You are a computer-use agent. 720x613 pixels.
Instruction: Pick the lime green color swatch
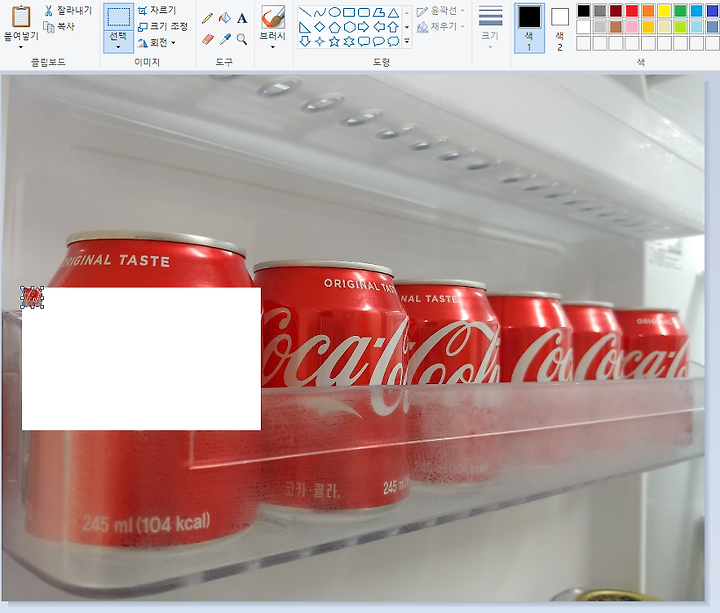(680, 27)
